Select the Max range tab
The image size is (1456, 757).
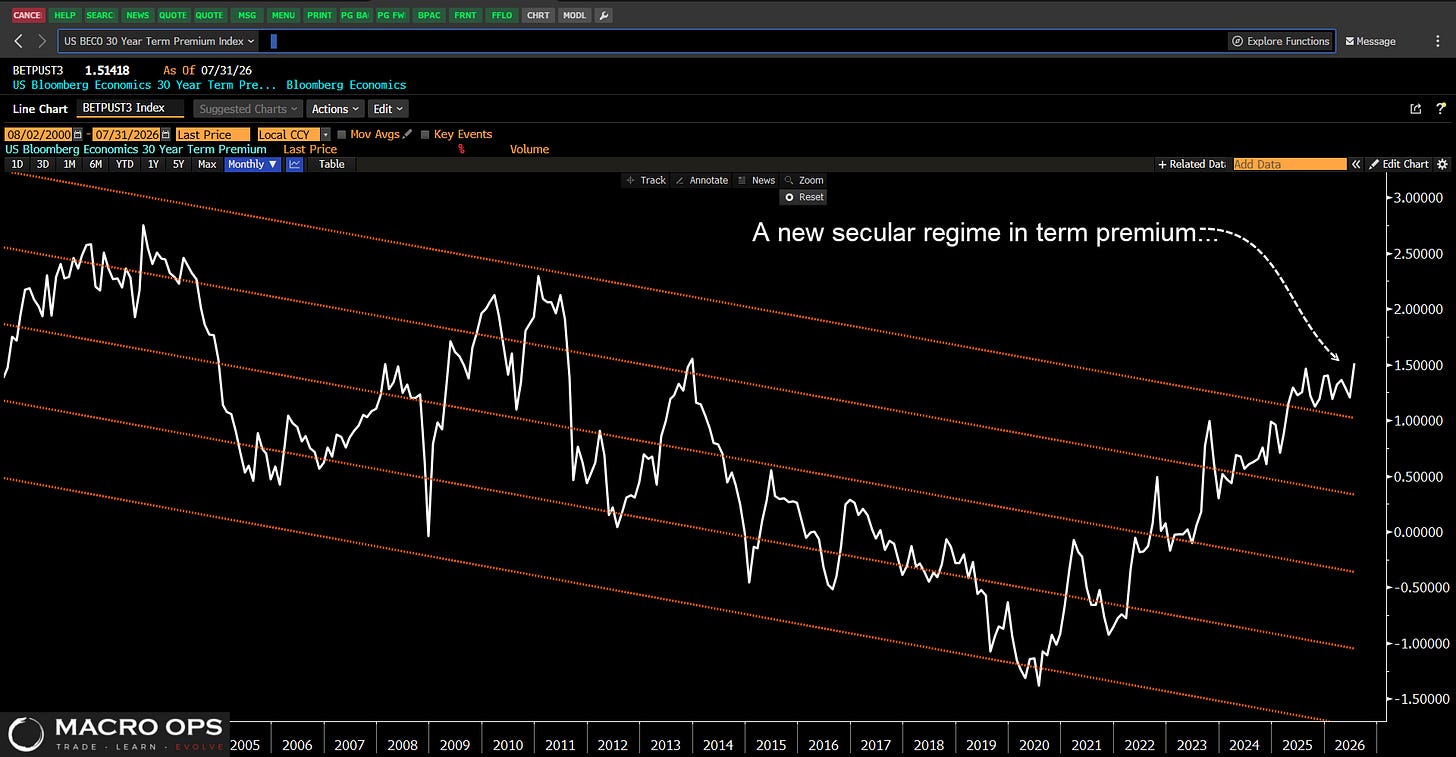tap(207, 164)
